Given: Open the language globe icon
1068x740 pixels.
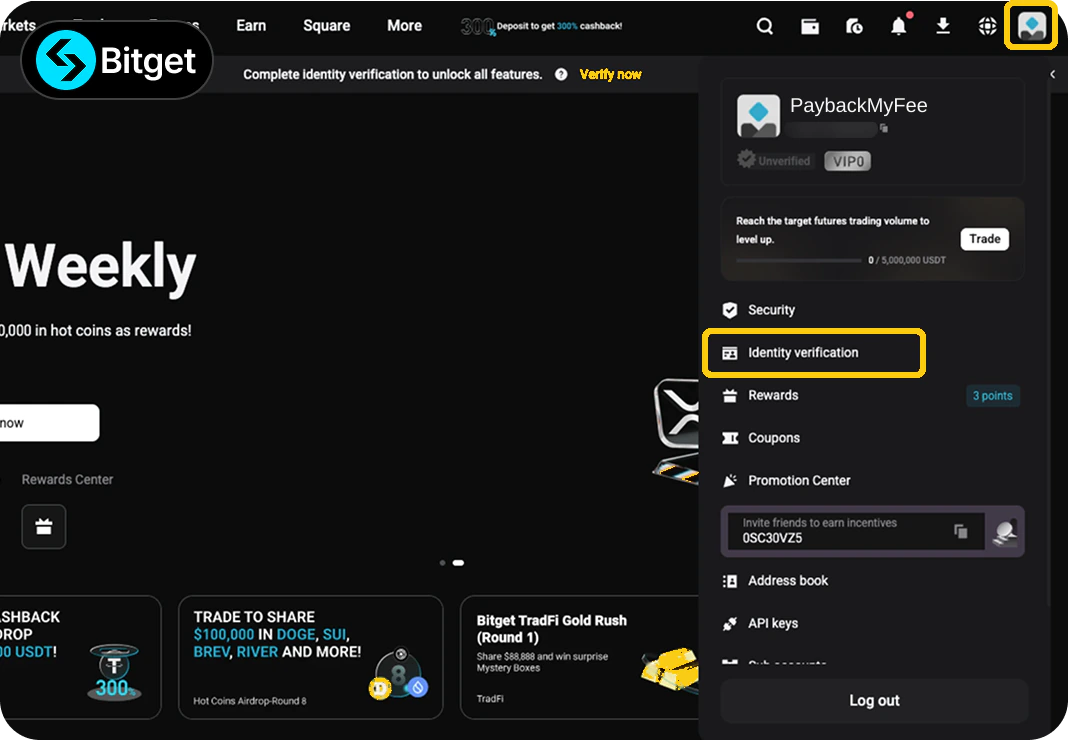Looking at the screenshot, I should click(988, 27).
